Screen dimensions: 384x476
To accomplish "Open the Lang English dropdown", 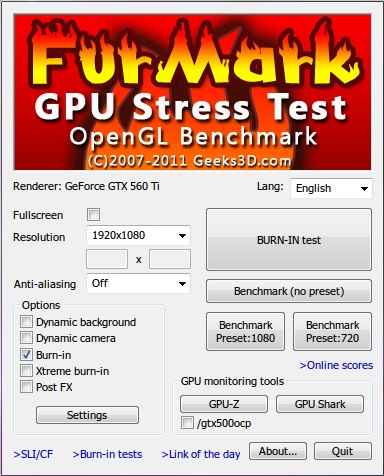I will 331,188.
